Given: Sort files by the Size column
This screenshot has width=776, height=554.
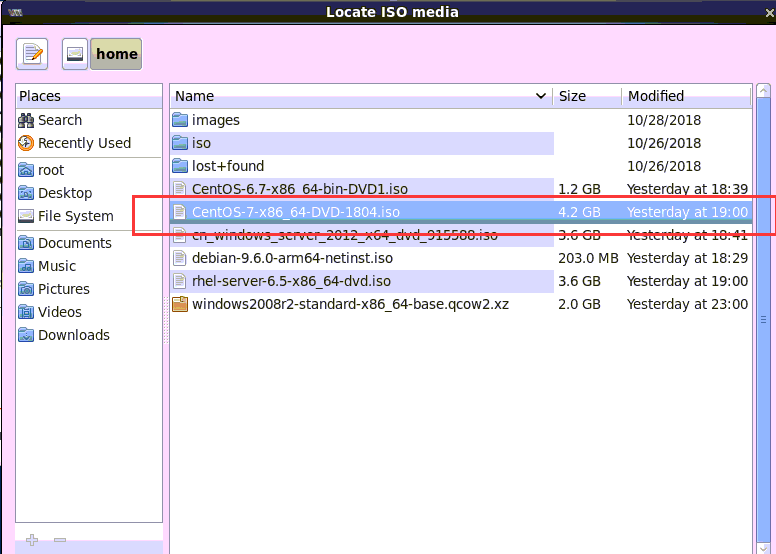Looking at the screenshot, I should point(586,96).
